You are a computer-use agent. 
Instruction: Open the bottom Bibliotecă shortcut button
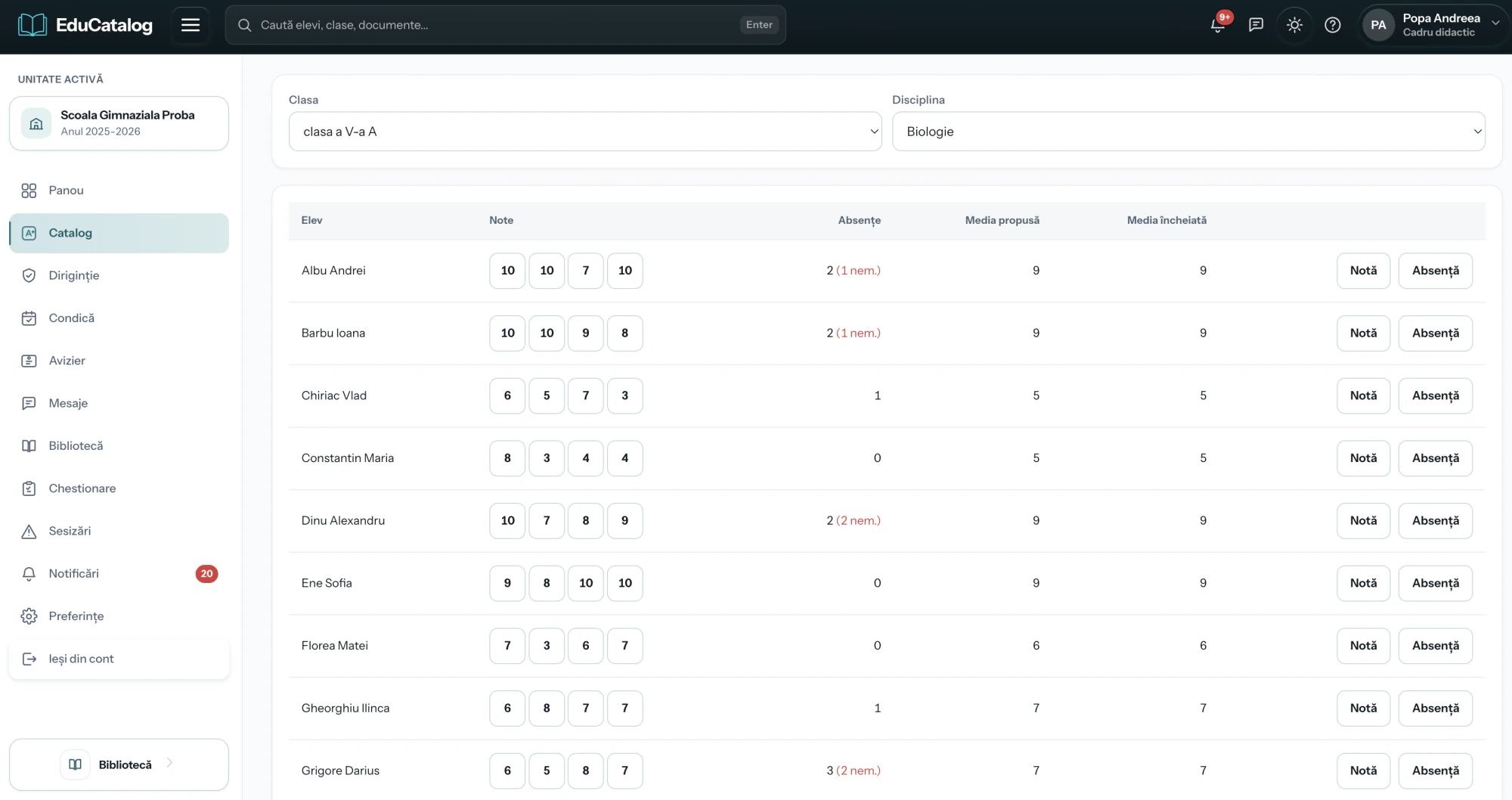pyautogui.click(x=119, y=764)
